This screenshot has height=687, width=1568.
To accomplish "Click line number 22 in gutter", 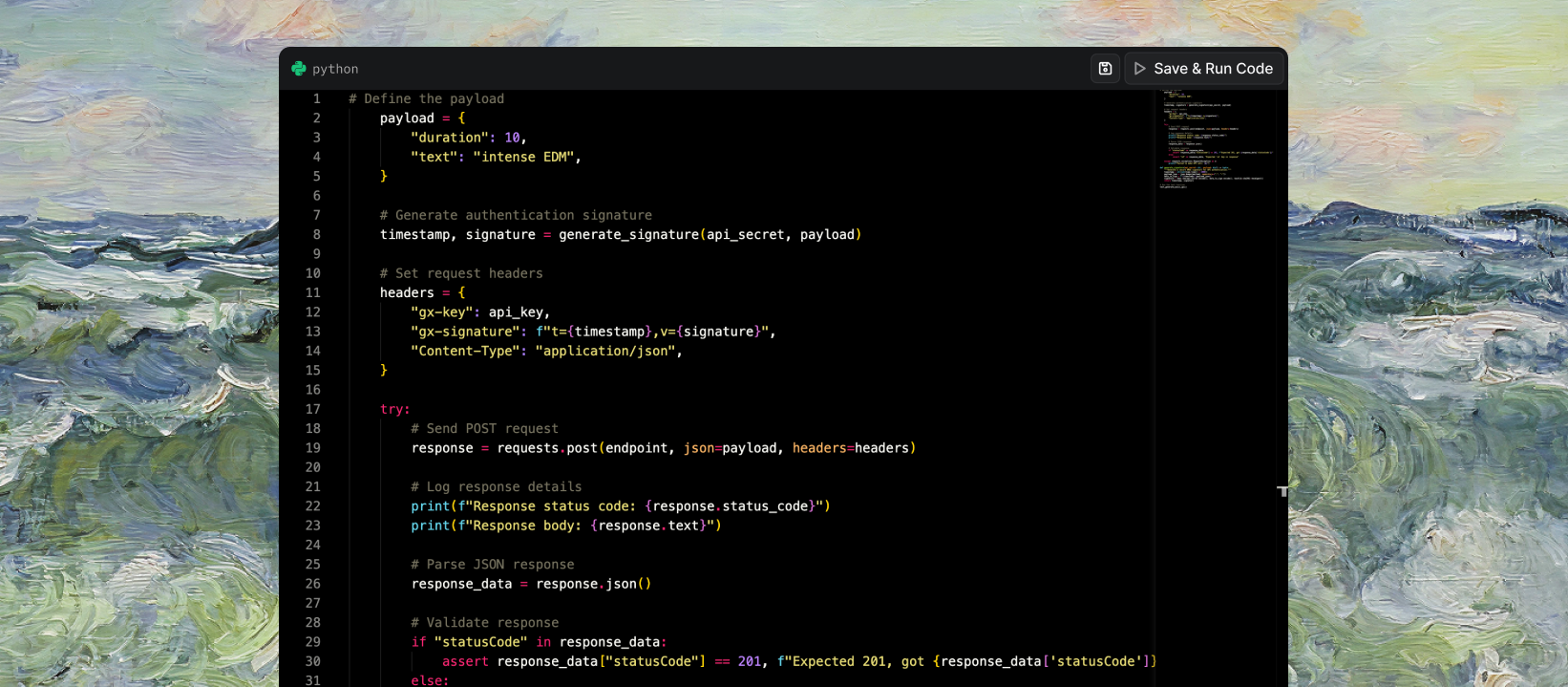I will click(313, 506).
